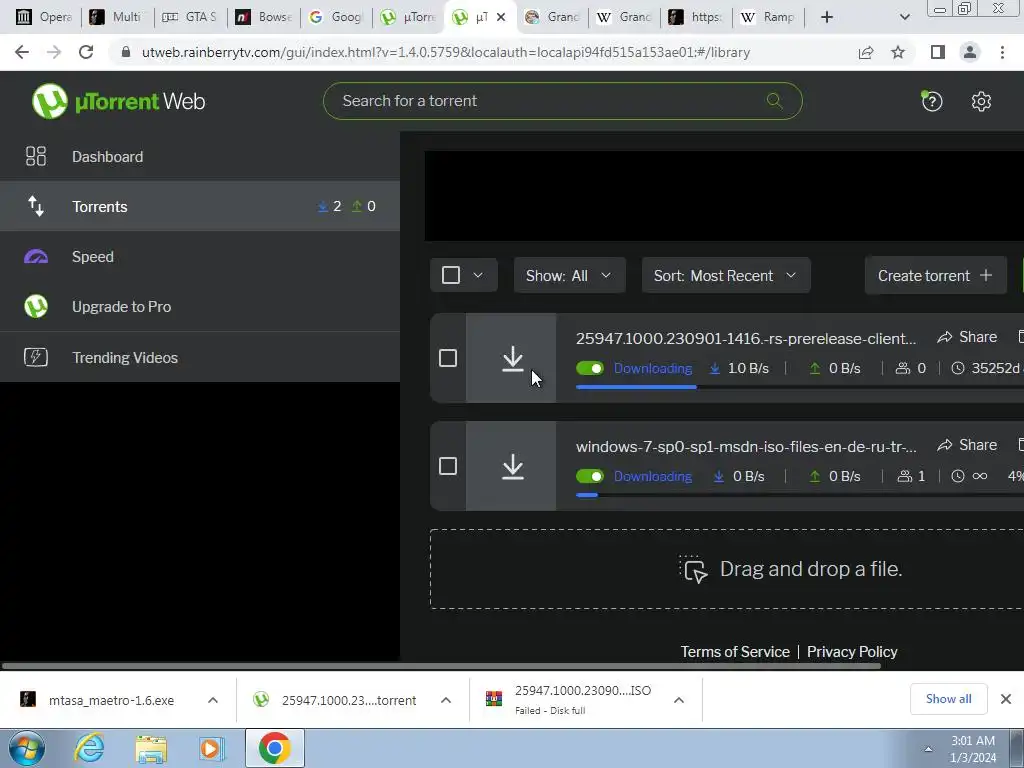Open the Sort: Most Recent dropdown
1024x768 pixels.
726,275
